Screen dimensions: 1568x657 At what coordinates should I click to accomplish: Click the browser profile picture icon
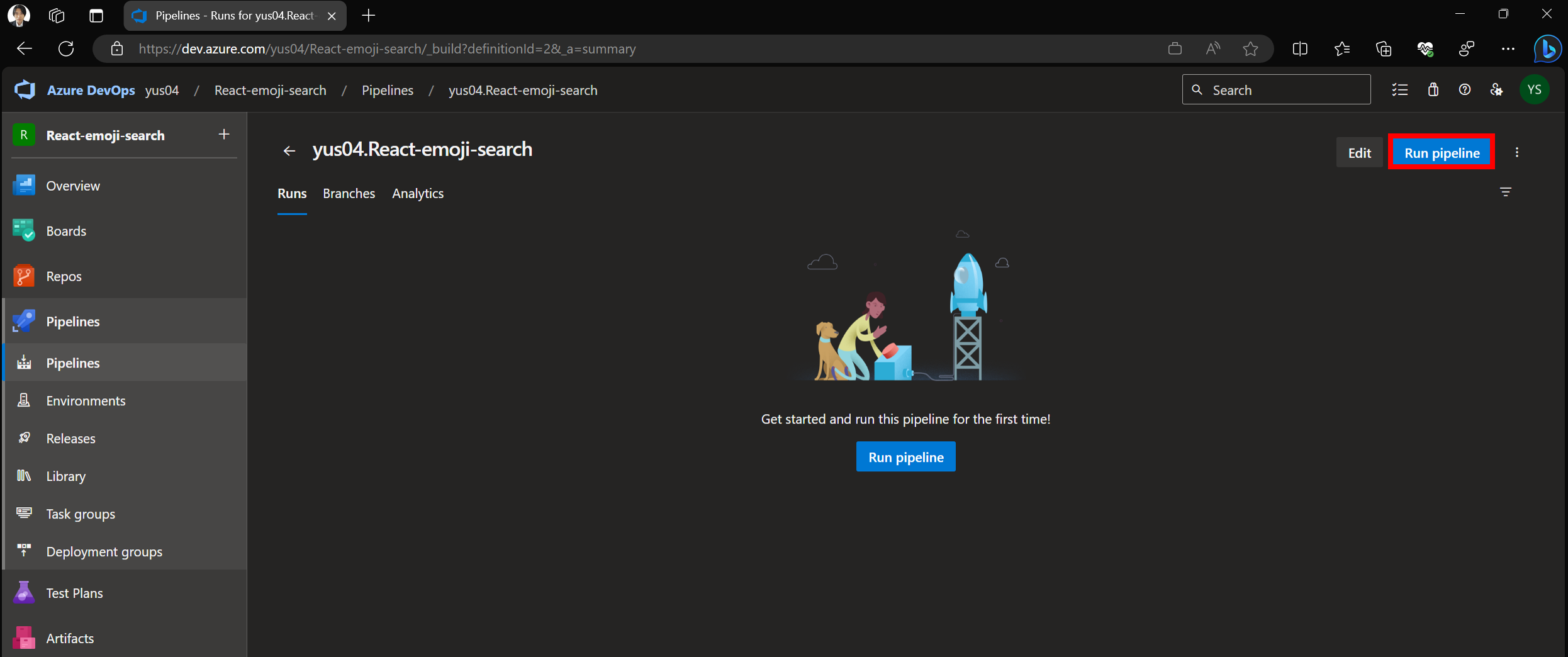tap(18, 16)
